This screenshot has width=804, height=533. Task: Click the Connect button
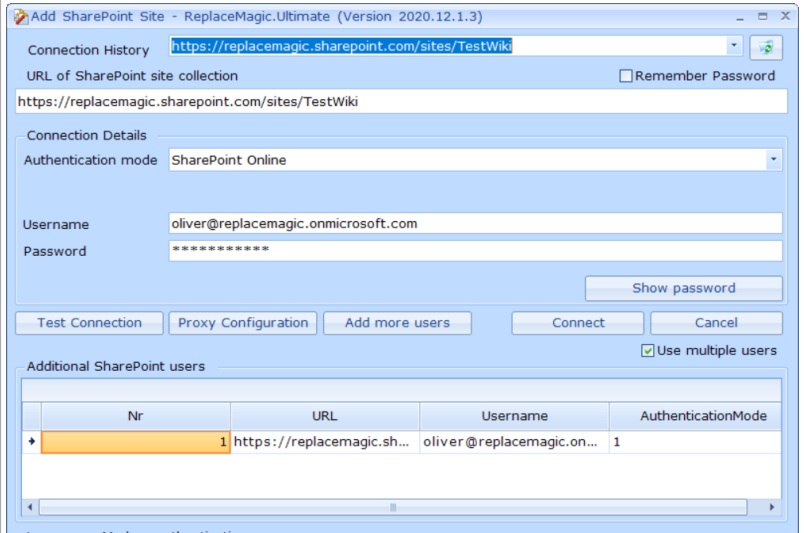[578, 323]
